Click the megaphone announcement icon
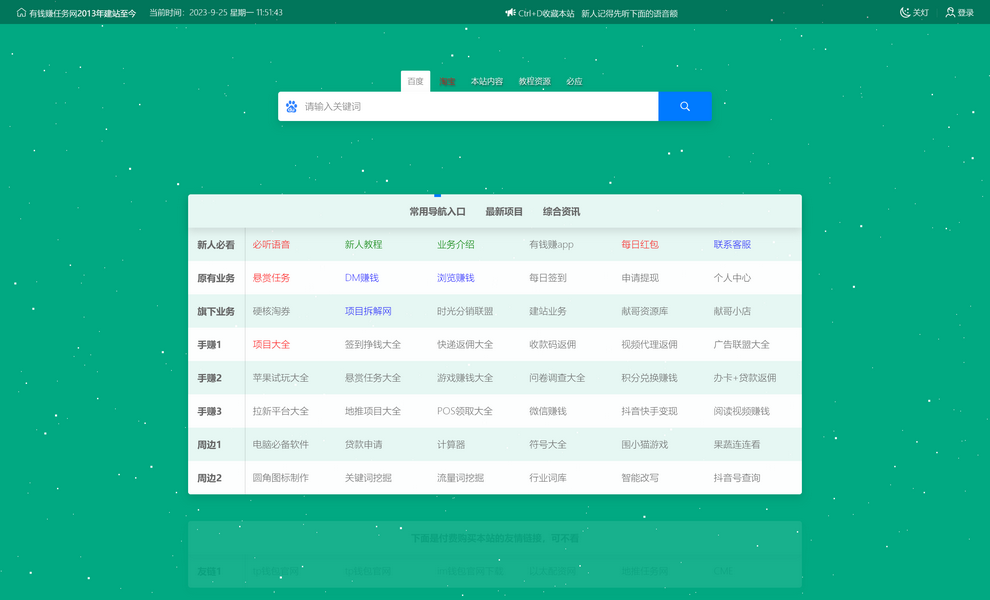Viewport: 990px width, 600px height. pyautogui.click(x=510, y=13)
